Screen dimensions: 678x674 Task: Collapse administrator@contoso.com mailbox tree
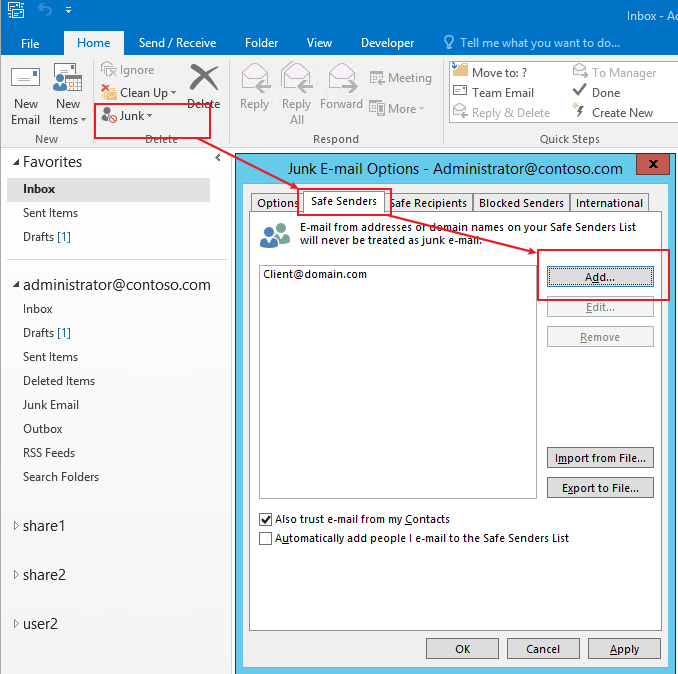click(x=16, y=284)
